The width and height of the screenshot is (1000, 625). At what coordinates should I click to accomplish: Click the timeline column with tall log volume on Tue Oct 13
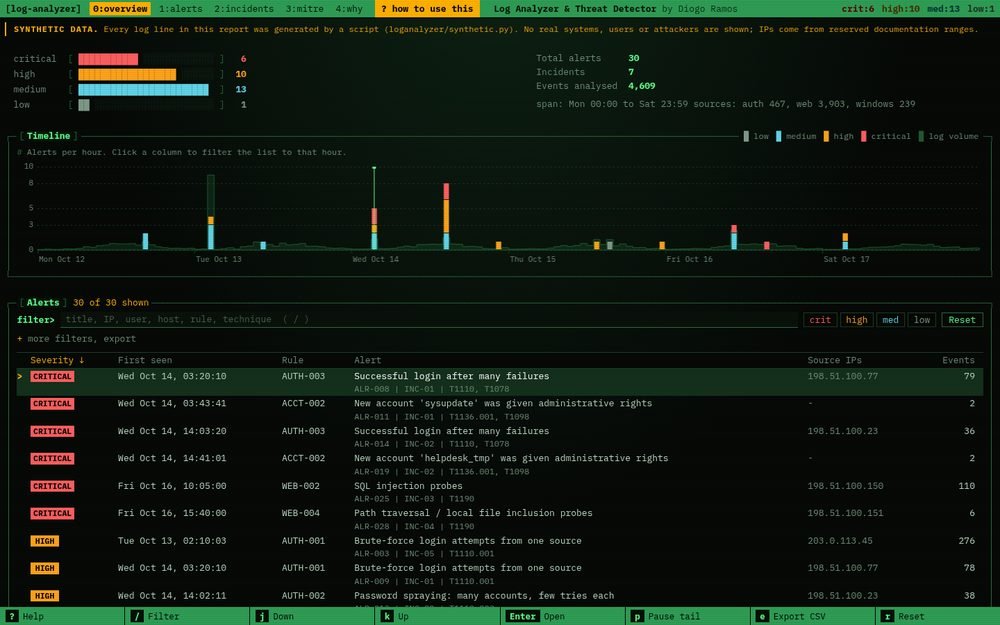(x=210, y=212)
